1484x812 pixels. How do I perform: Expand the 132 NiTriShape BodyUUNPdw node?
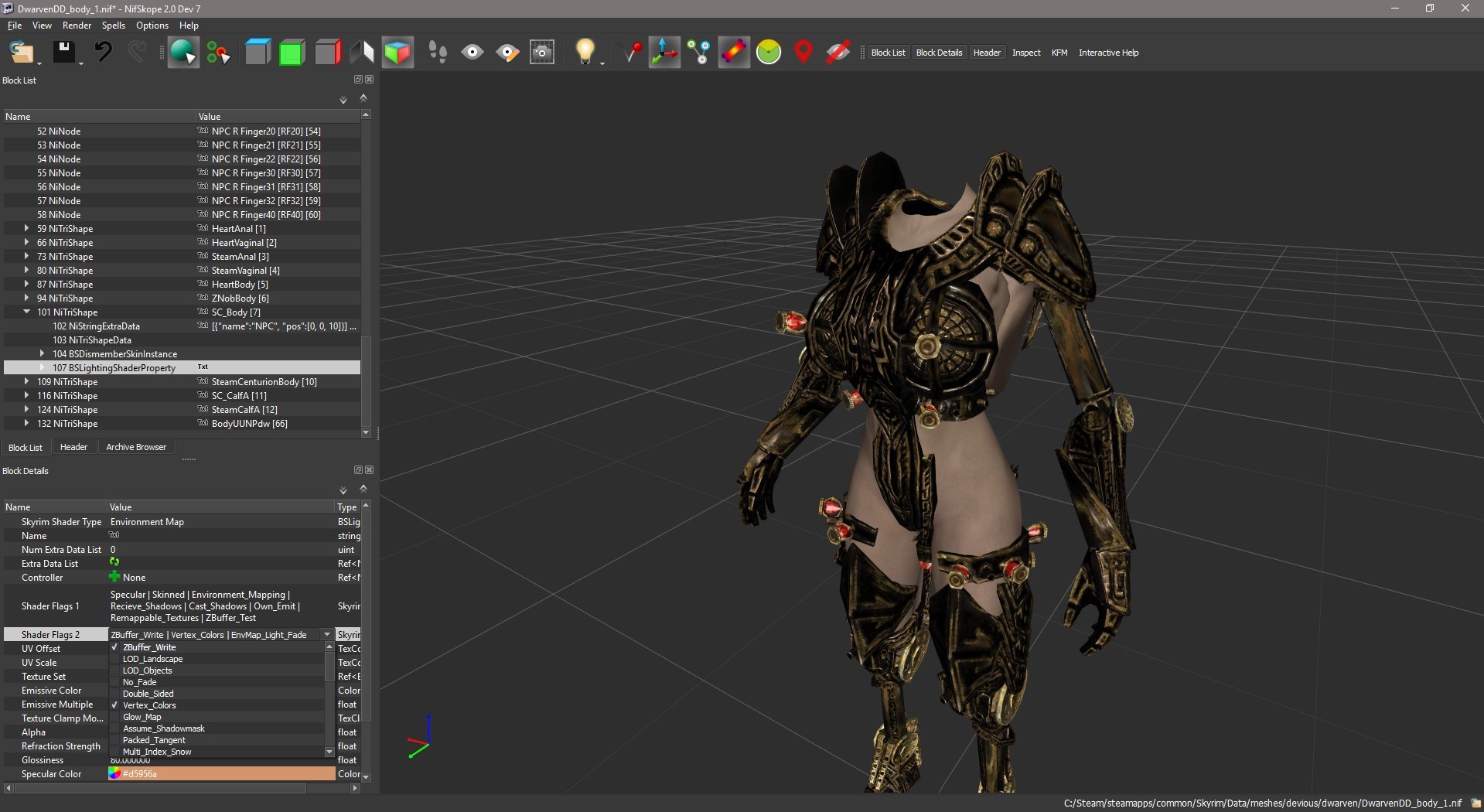pos(26,423)
